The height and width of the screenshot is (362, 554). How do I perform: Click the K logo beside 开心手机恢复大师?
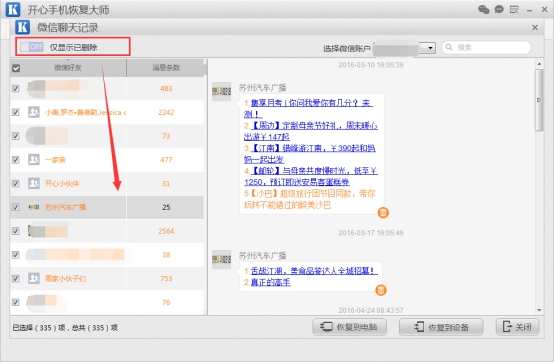(x=13, y=9)
